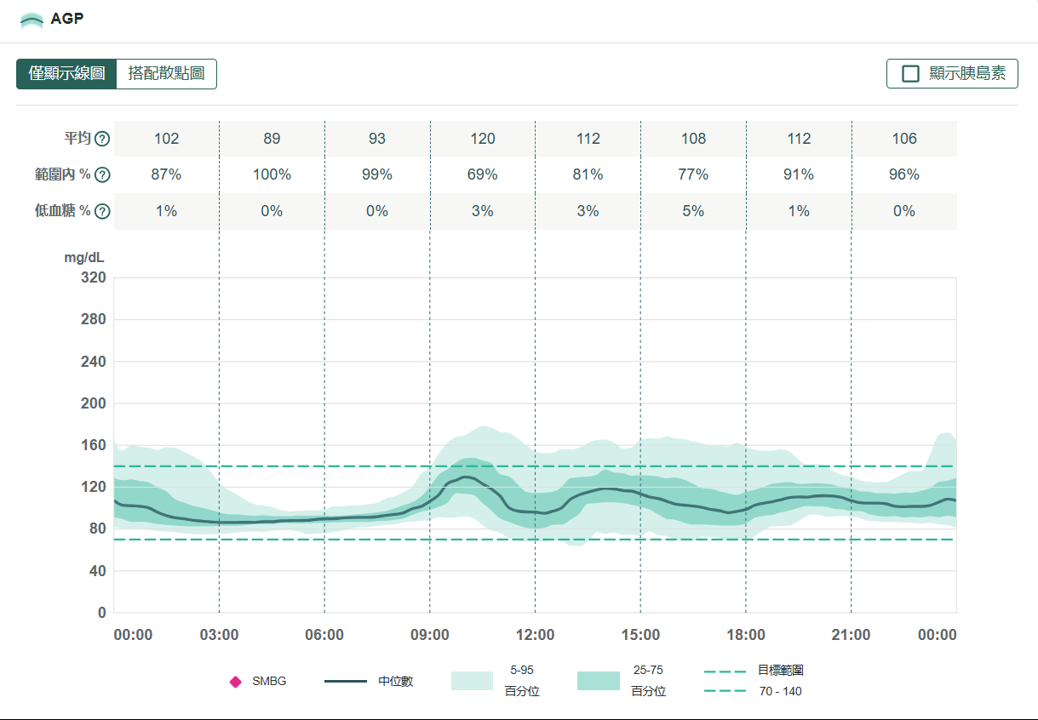Click the pink SMBG diamond legend marker
Screen dimensions: 1038x720
tap(236, 682)
